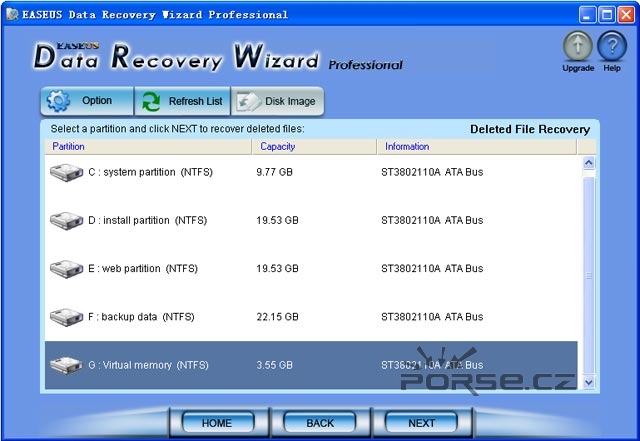The width and height of the screenshot is (640, 441).
Task: Click the Refresh List button label
Action: click(196, 101)
